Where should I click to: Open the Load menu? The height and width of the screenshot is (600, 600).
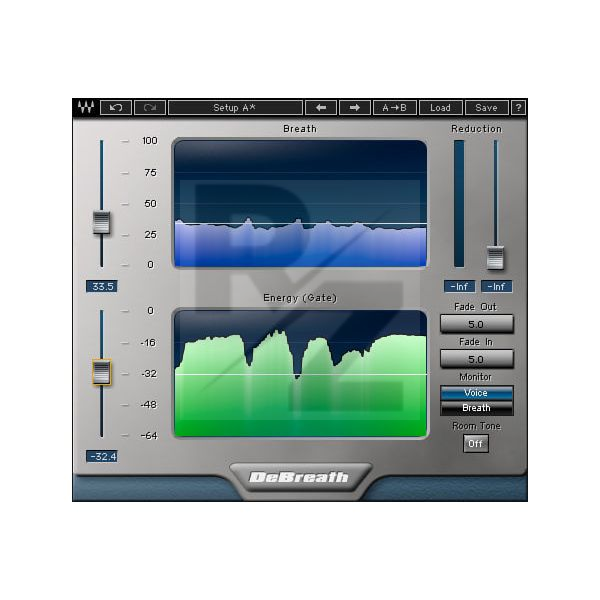tap(440, 108)
